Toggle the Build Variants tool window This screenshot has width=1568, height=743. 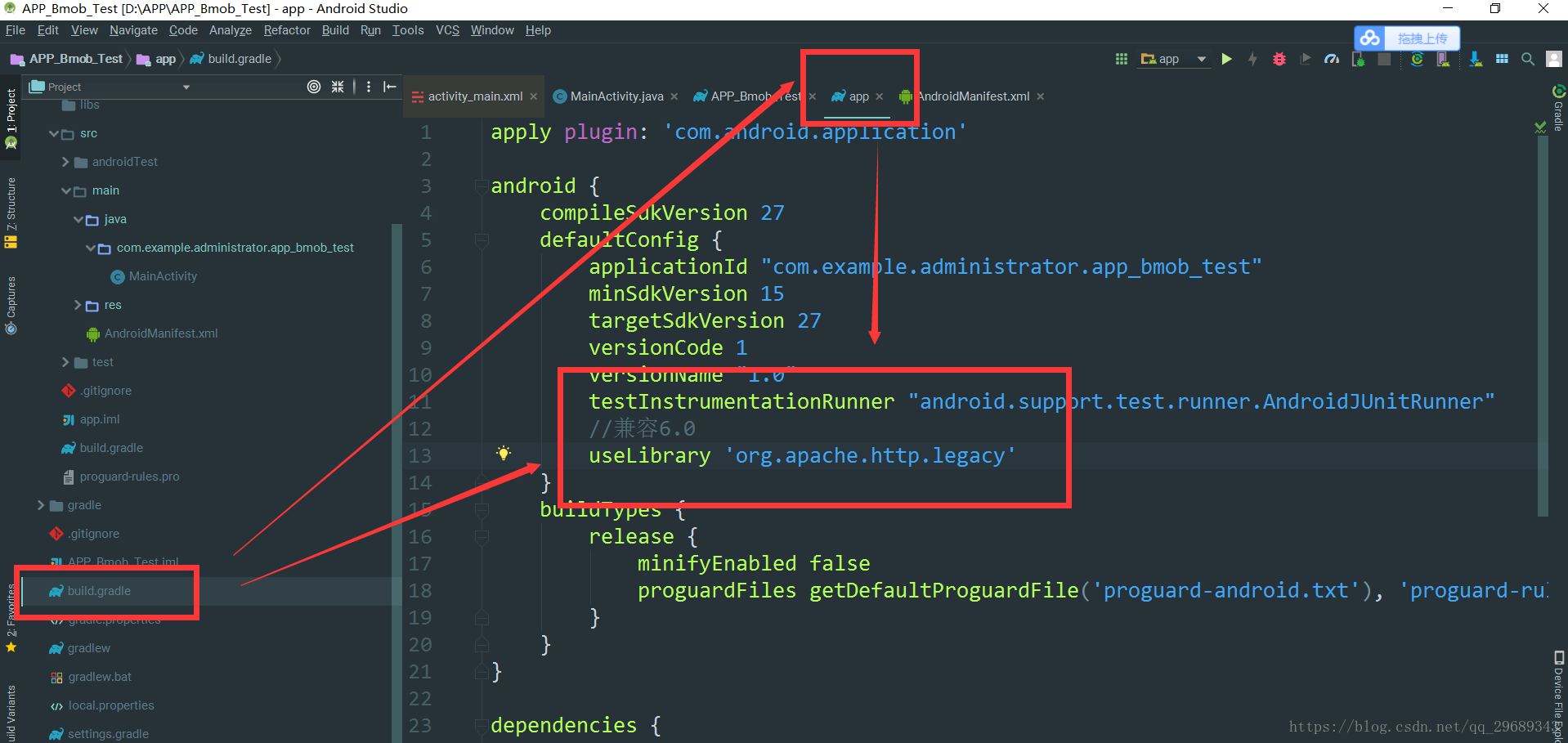[x=11, y=713]
